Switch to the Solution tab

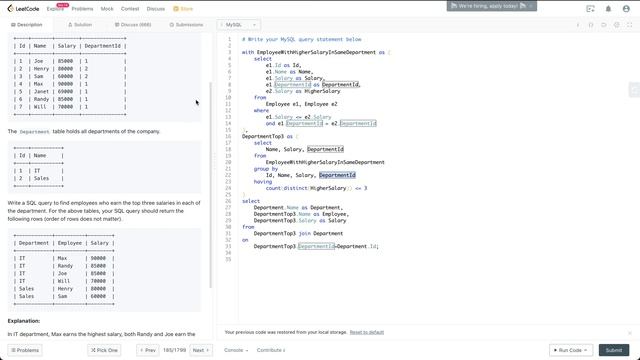[80, 25]
